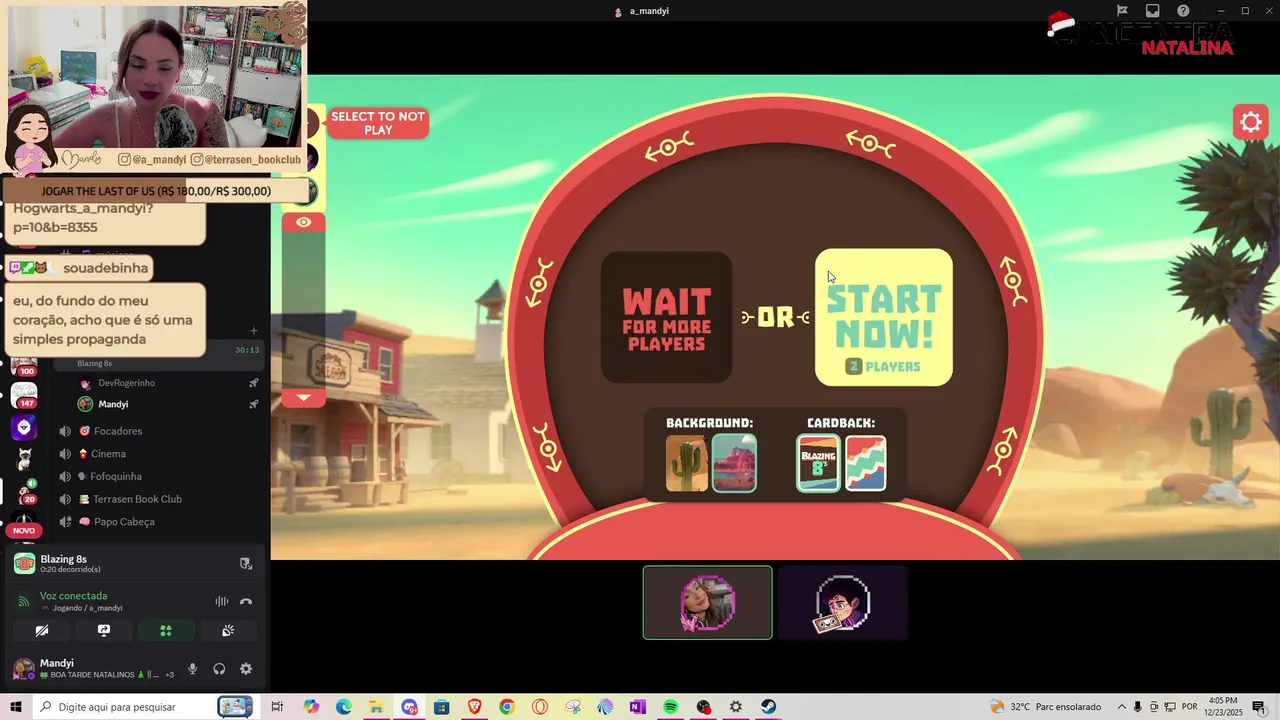Select the second player's avatar tile
Viewport: 1280px width, 720px height.
843,602
